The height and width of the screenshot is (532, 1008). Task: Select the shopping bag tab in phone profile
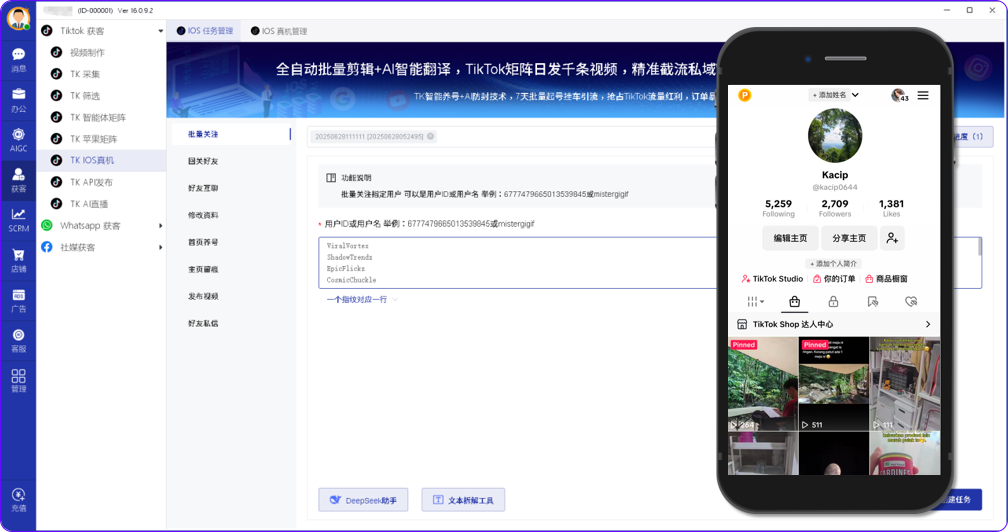pos(795,301)
